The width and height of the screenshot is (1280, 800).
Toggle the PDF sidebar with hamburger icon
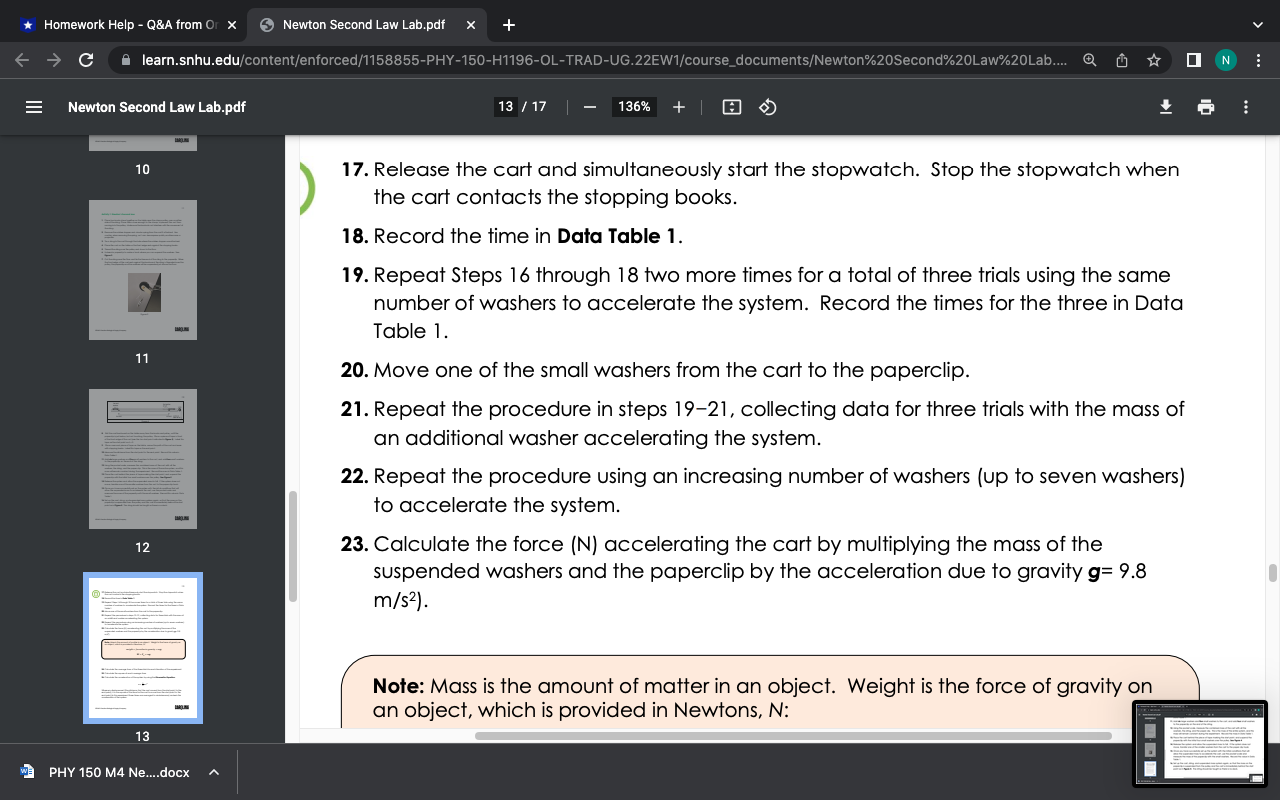tap(33, 107)
